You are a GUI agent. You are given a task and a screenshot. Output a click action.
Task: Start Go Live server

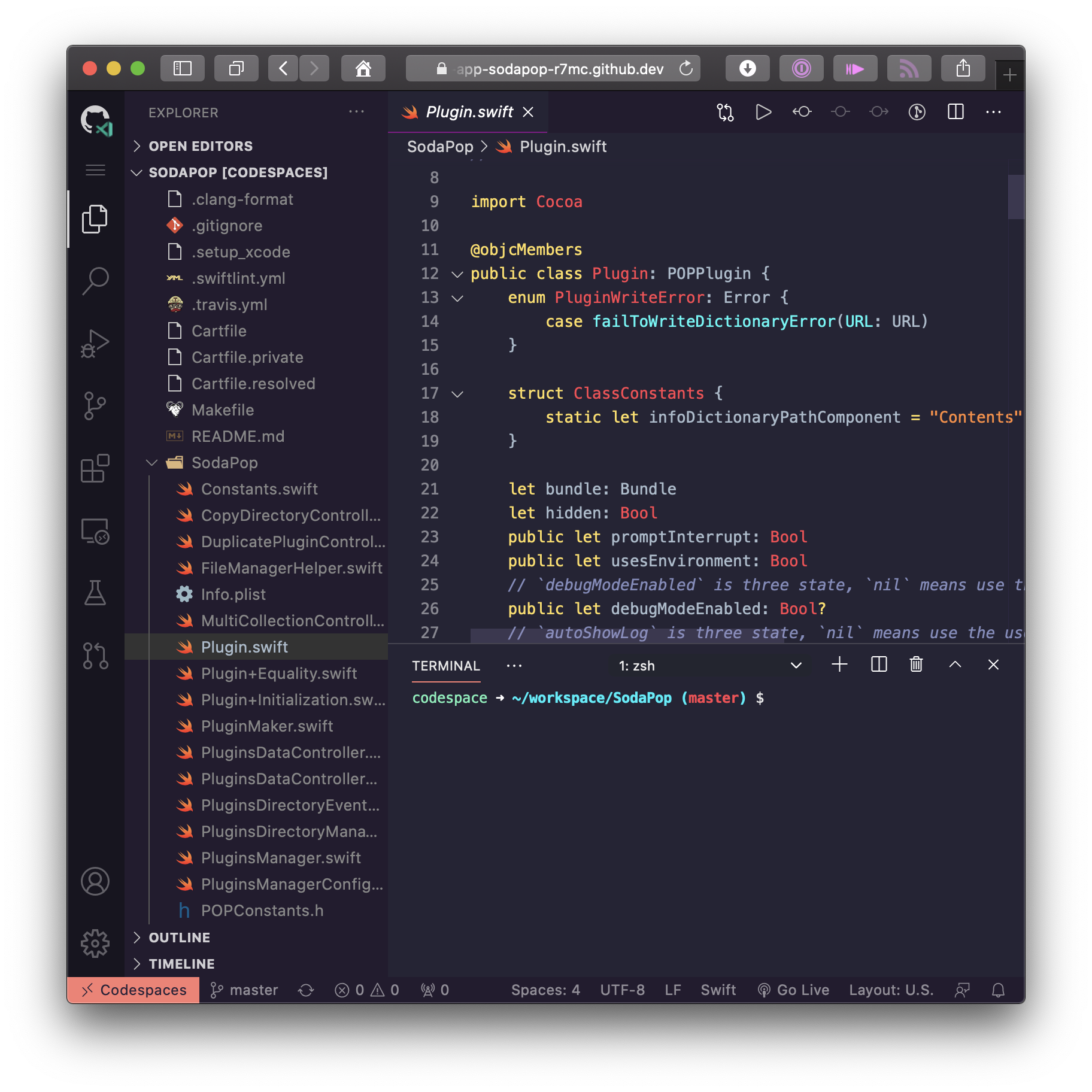coord(793,990)
